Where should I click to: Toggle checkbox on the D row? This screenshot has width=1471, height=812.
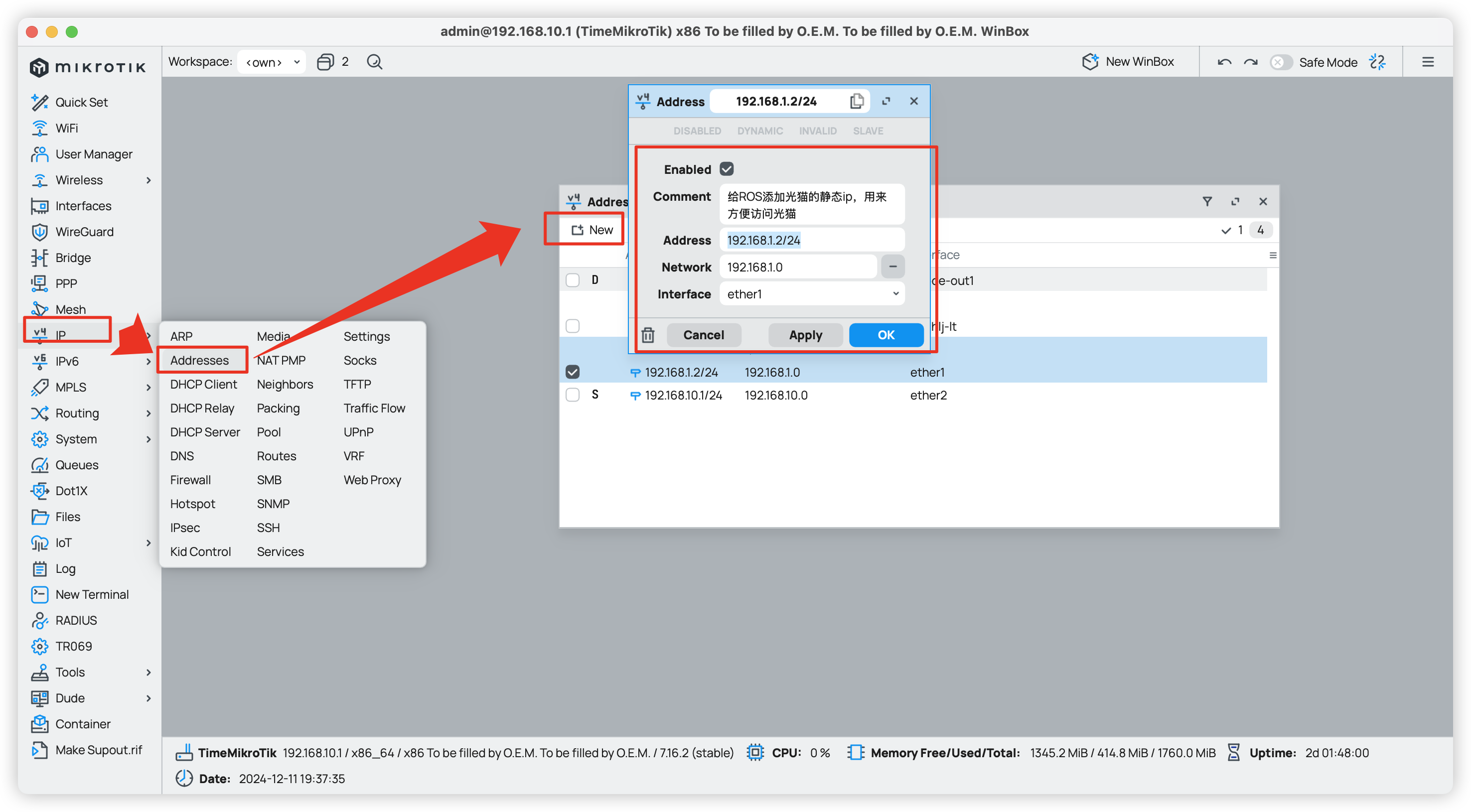pyautogui.click(x=572, y=280)
